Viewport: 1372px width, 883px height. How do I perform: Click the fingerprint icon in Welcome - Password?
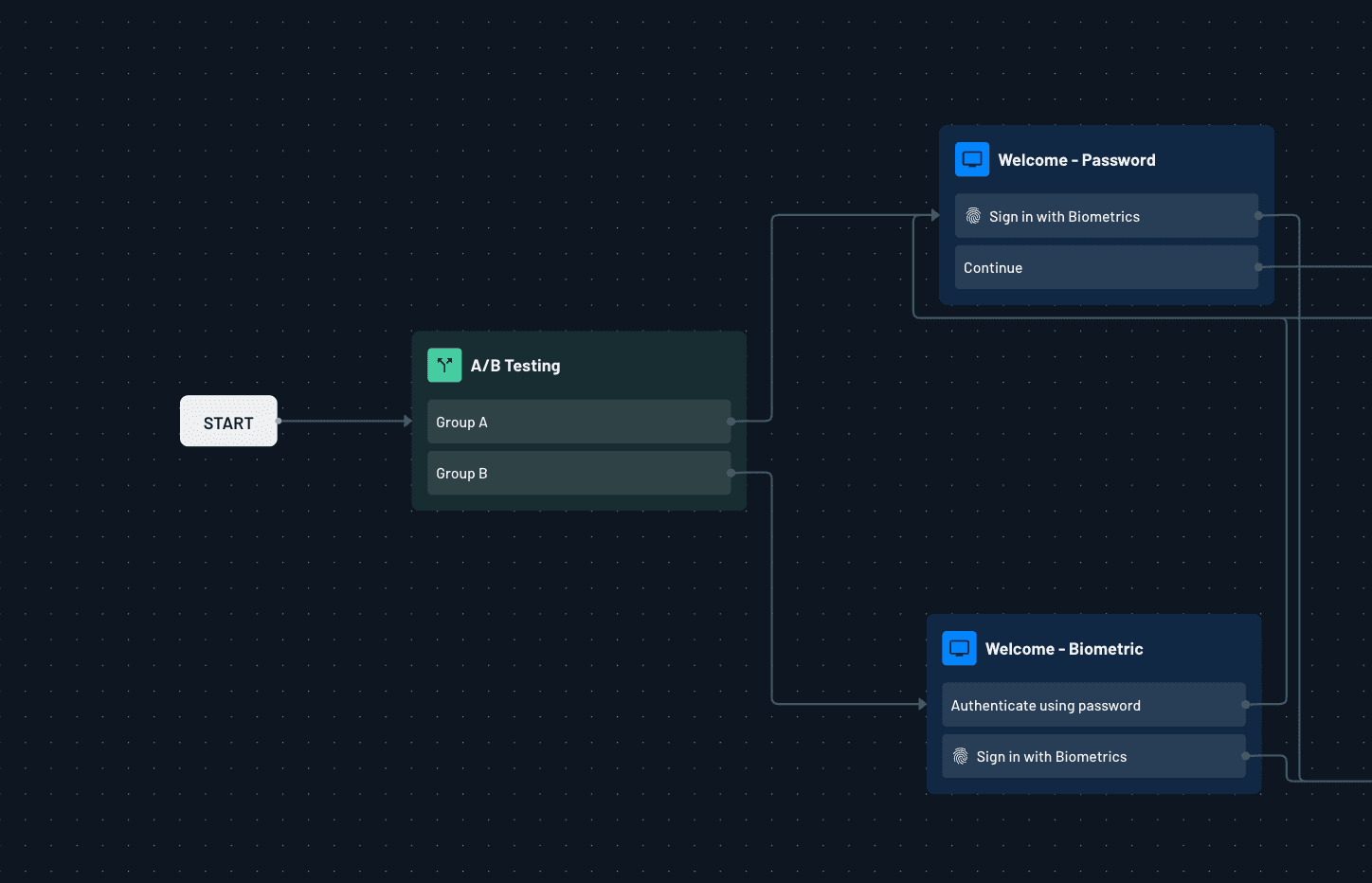[x=973, y=216]
